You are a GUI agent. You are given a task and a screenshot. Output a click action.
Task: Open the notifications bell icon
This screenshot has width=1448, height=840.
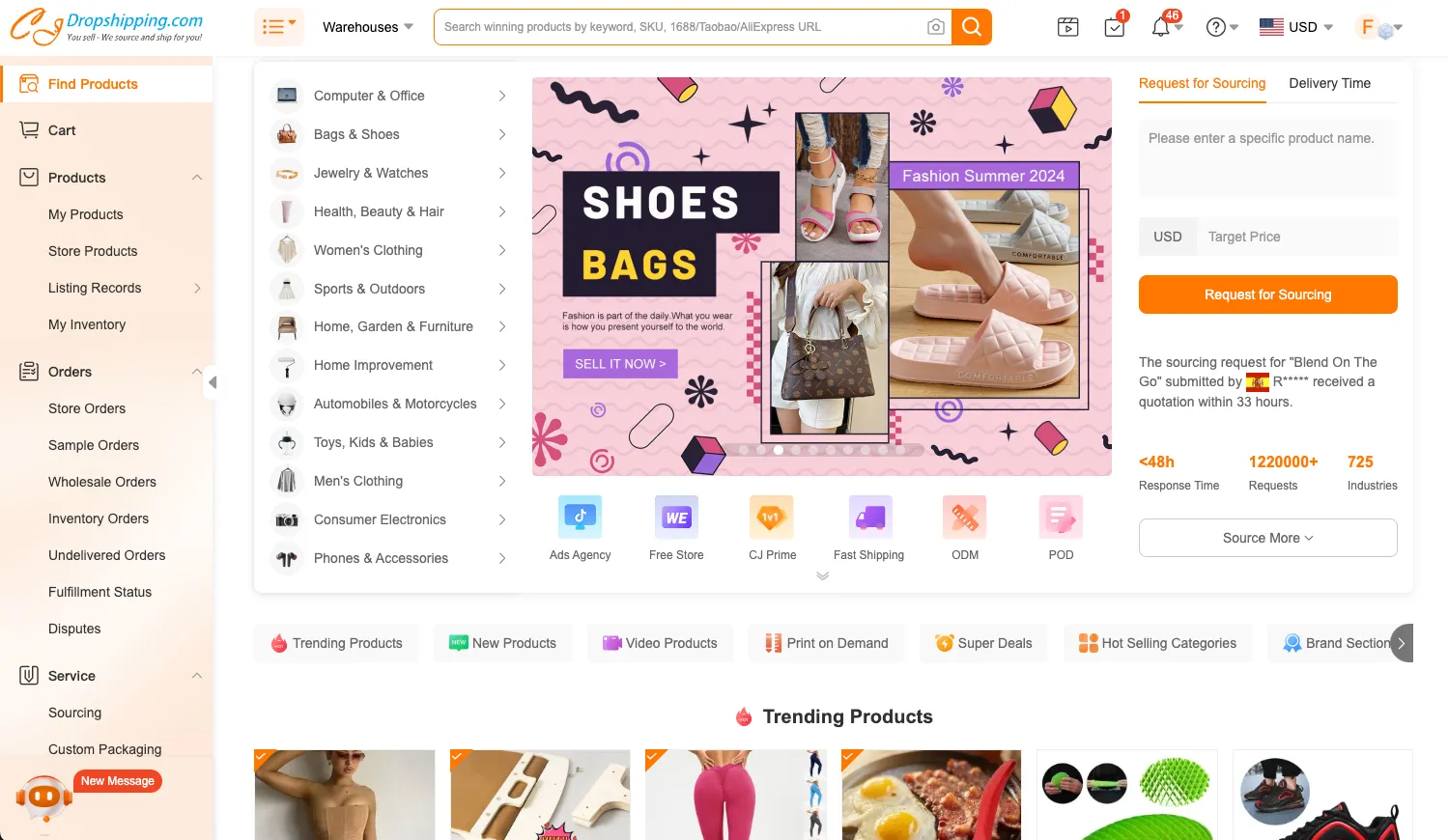coord(1161,27)
